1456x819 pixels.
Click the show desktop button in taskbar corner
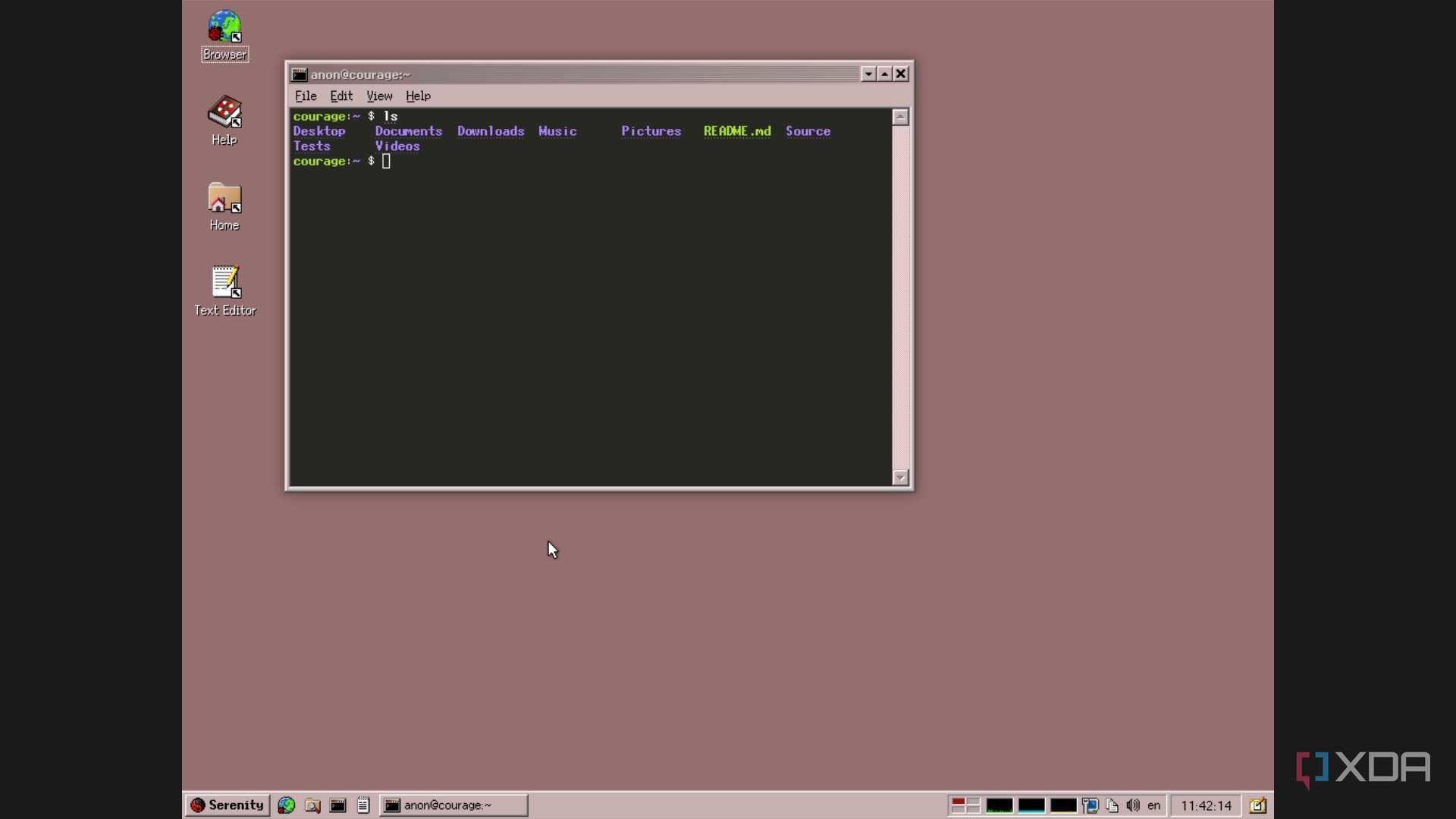click(x=1258, y=805)
